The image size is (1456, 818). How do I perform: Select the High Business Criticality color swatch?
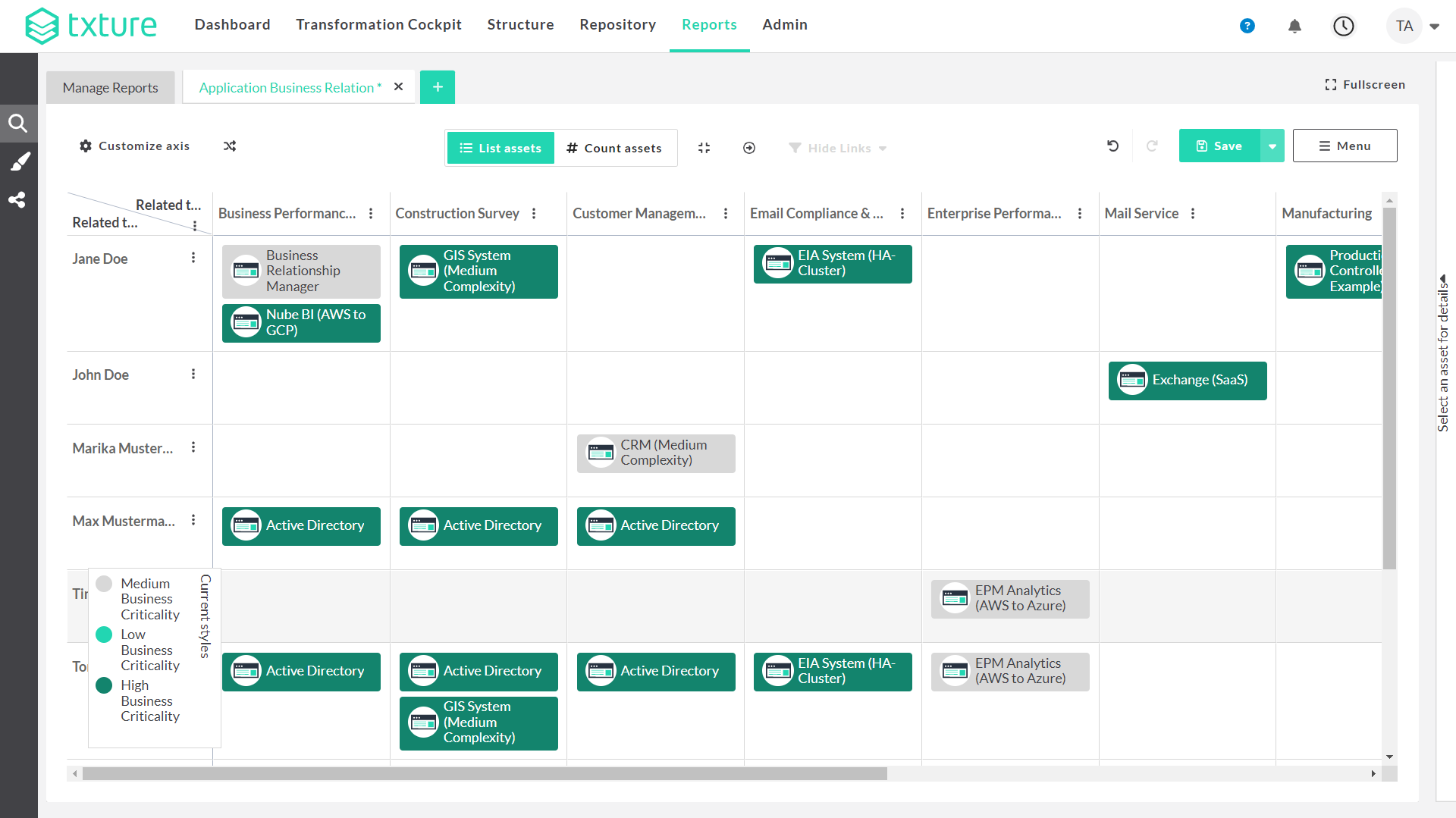[105, 685]
